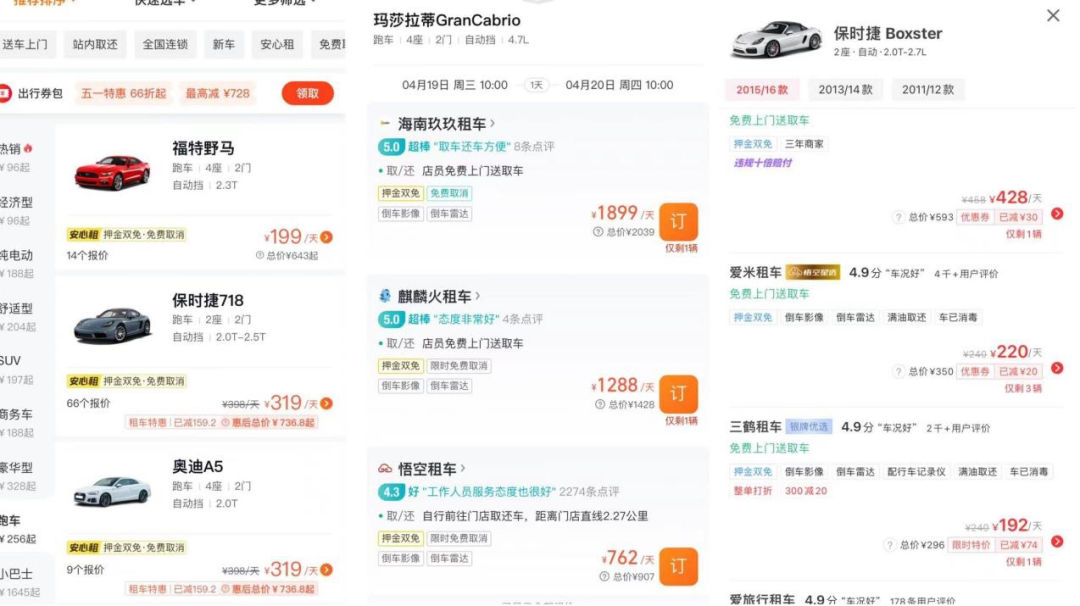Viewport: 1080px width, 606px height.
Task: Select the 2013/14款 model year tab
Action: (x=845, y=90)
